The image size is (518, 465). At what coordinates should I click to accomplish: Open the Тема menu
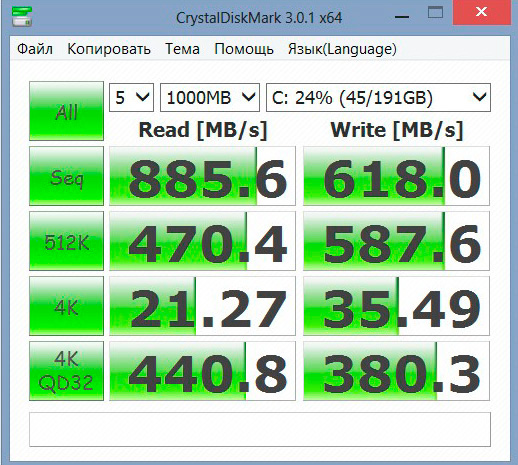(182, 49)
